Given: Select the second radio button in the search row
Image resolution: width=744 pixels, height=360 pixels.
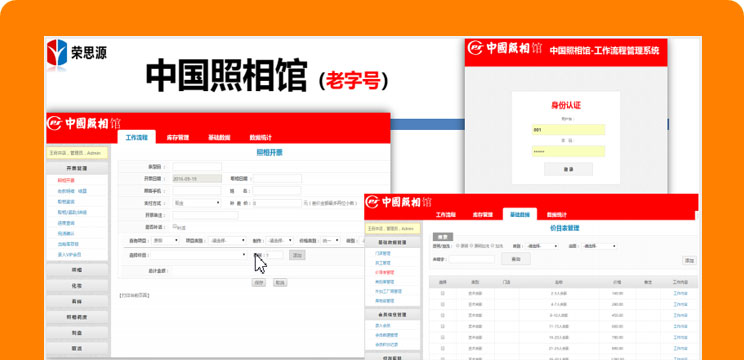Looking at the screenshot, I should [x=472, y=246].
